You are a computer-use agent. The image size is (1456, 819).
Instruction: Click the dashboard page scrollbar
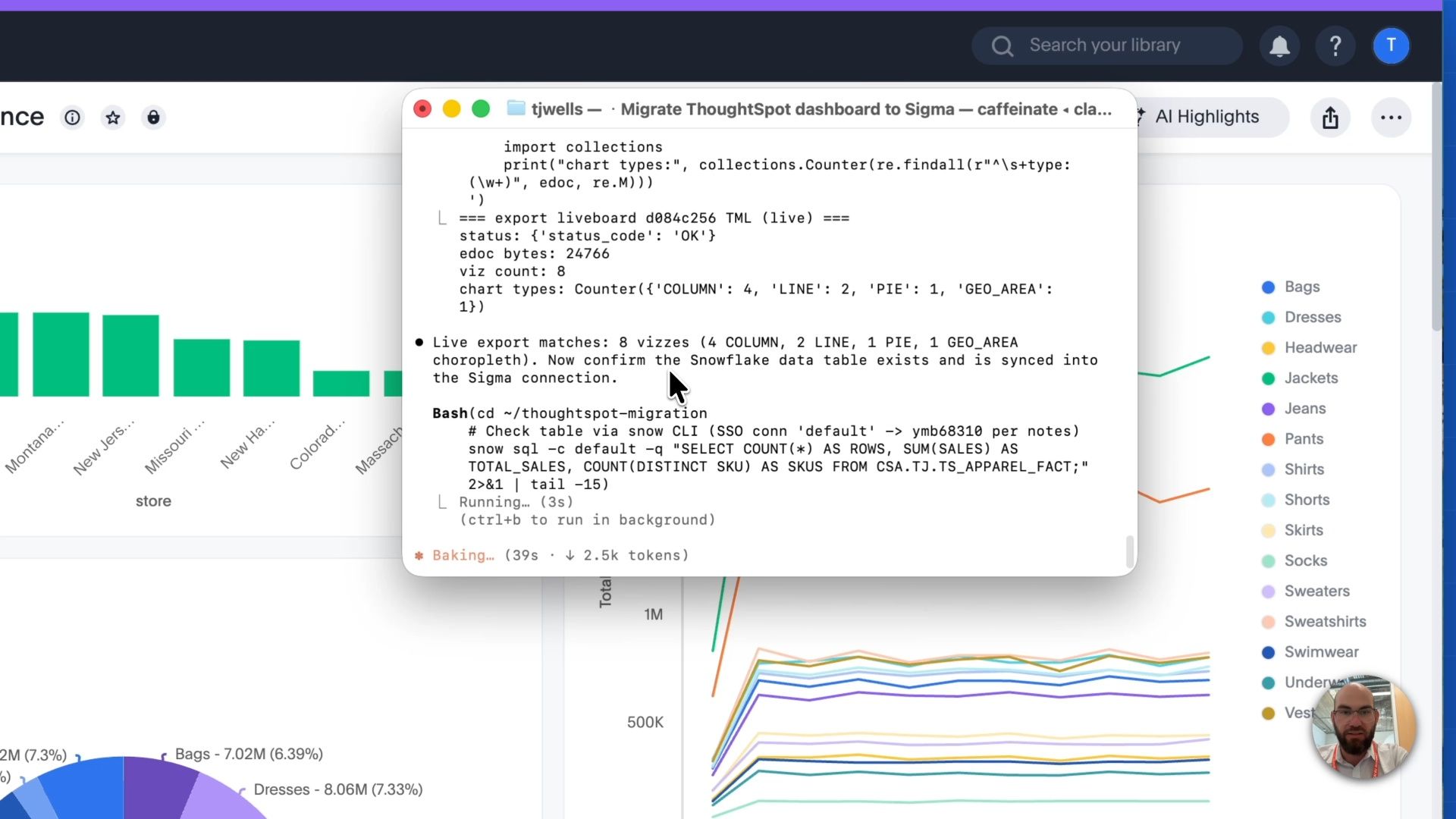(x=1436, y=205)
